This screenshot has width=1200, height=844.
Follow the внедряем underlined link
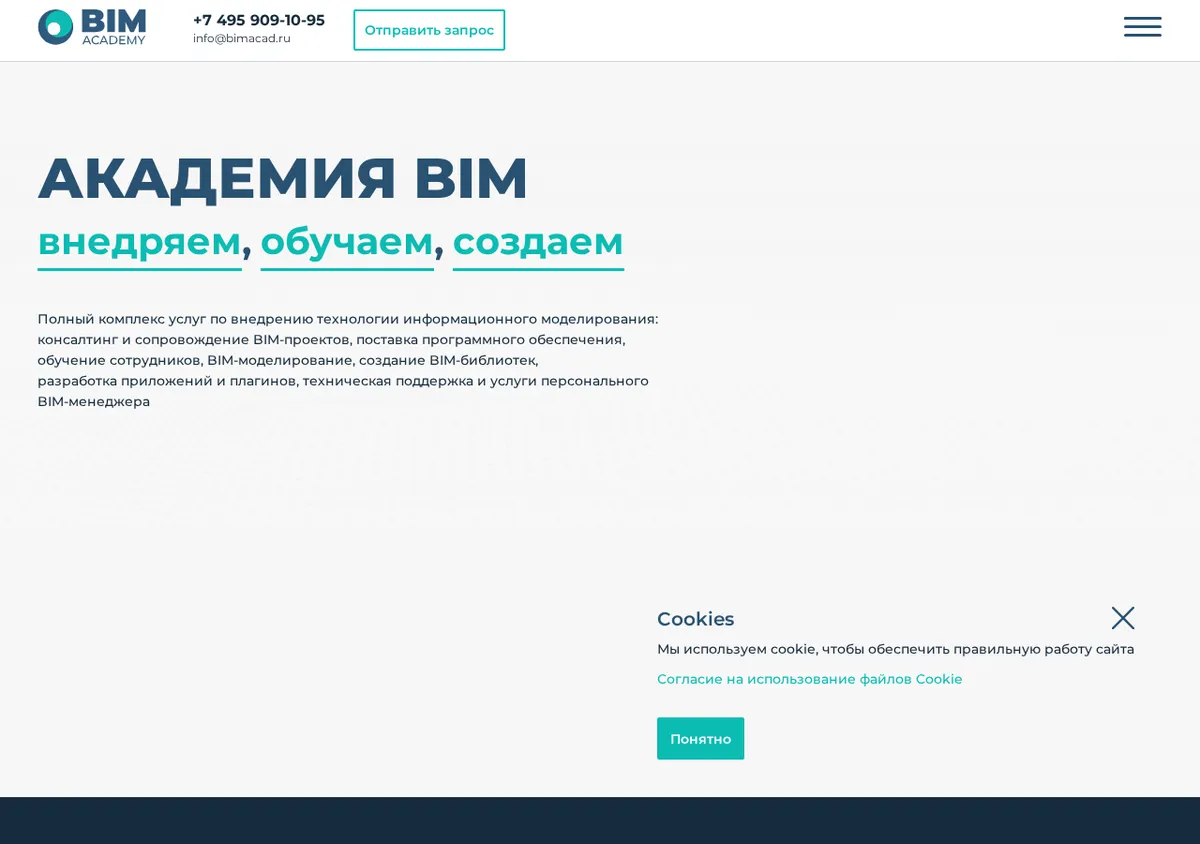tap(140, 243)
